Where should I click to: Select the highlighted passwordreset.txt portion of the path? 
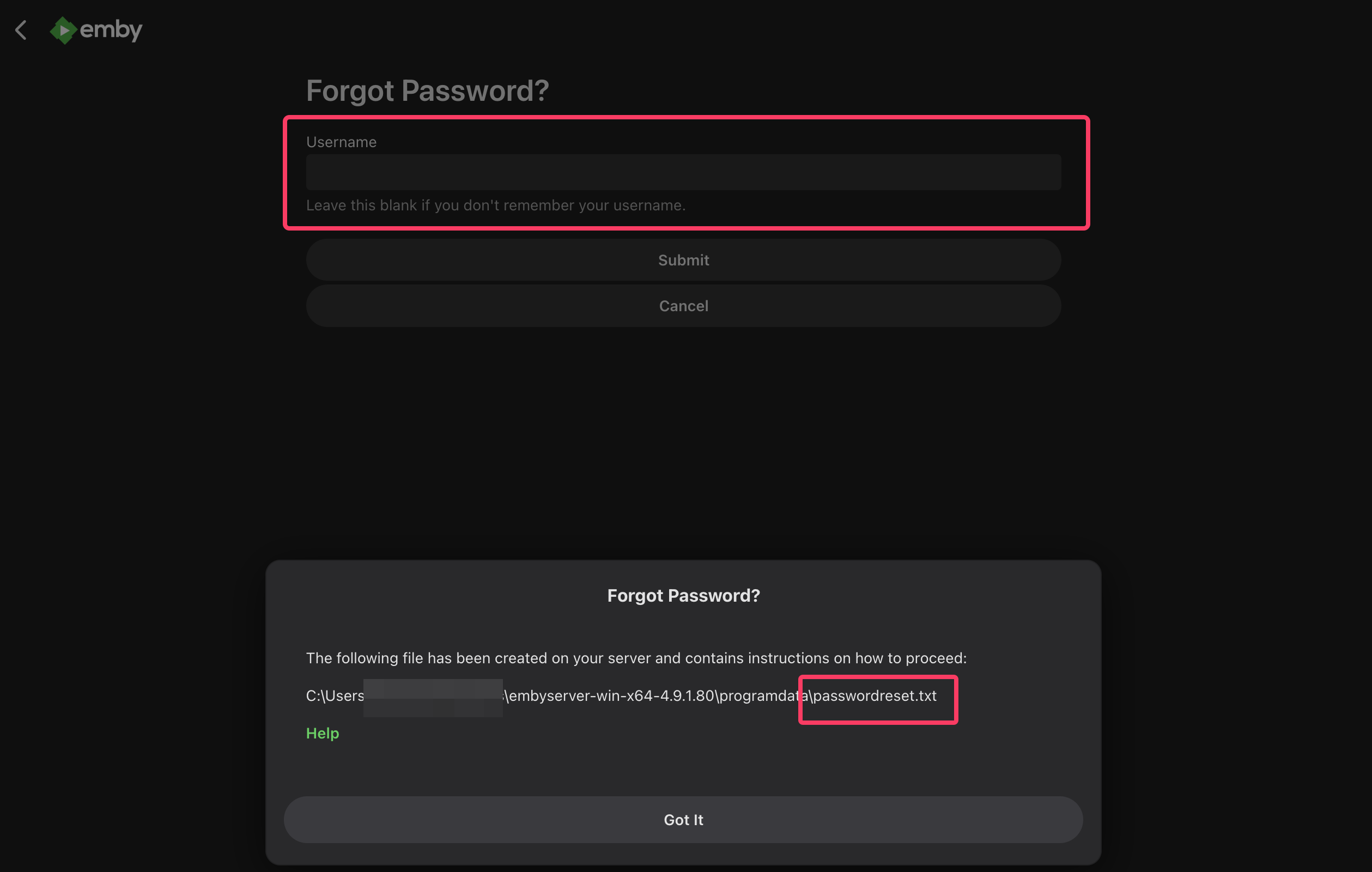click(x=875, y=695)
